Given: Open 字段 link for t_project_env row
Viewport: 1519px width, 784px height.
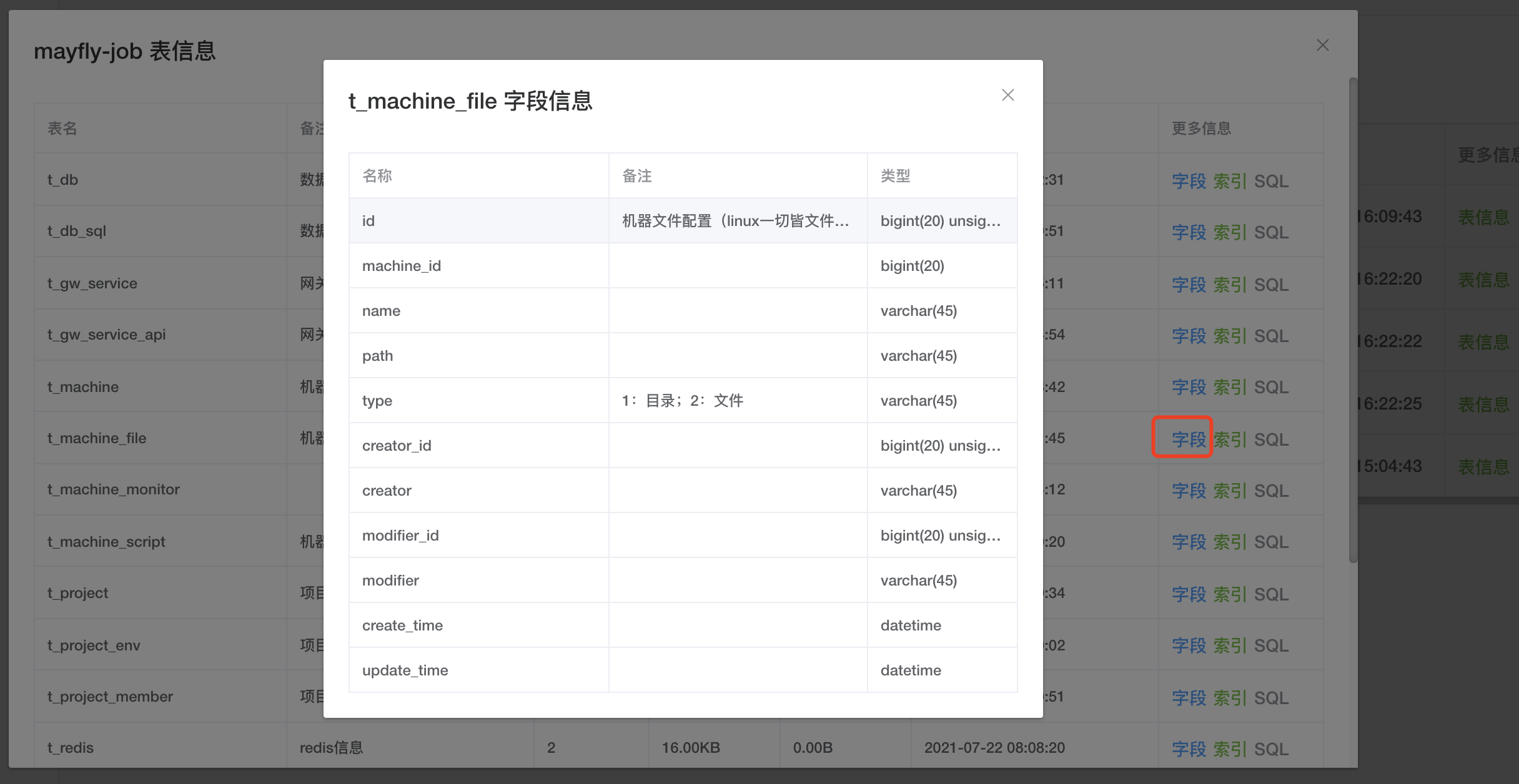Looking at the screenshot, I should coord(1189,645).
